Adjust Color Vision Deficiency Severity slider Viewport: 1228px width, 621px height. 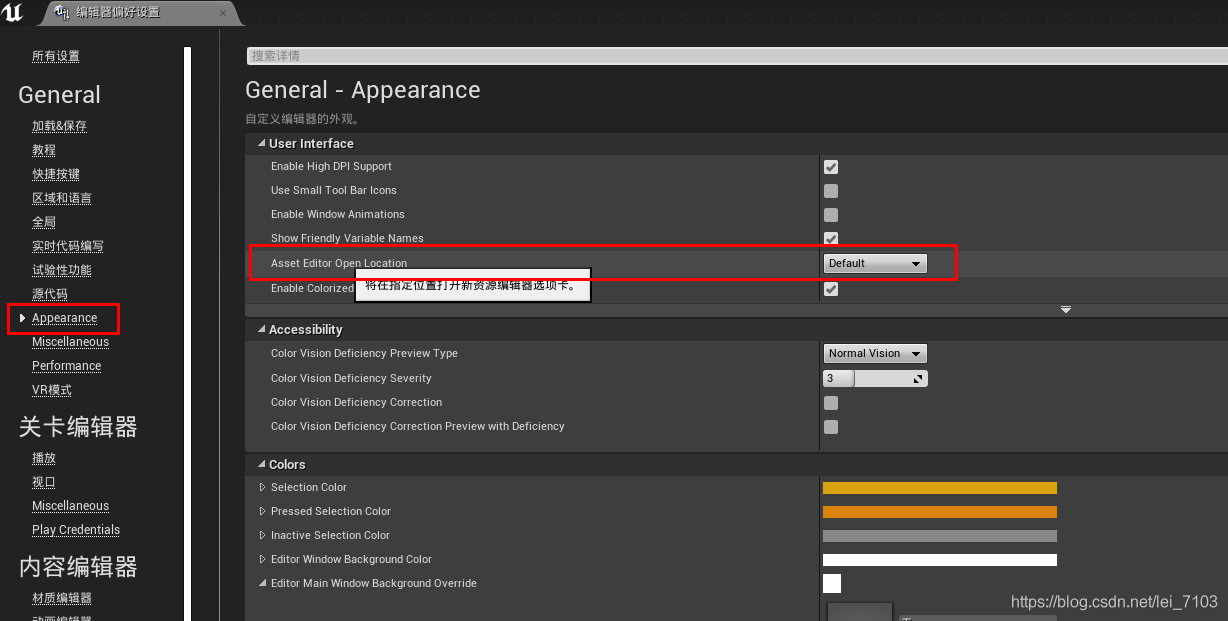pos(875,379)
